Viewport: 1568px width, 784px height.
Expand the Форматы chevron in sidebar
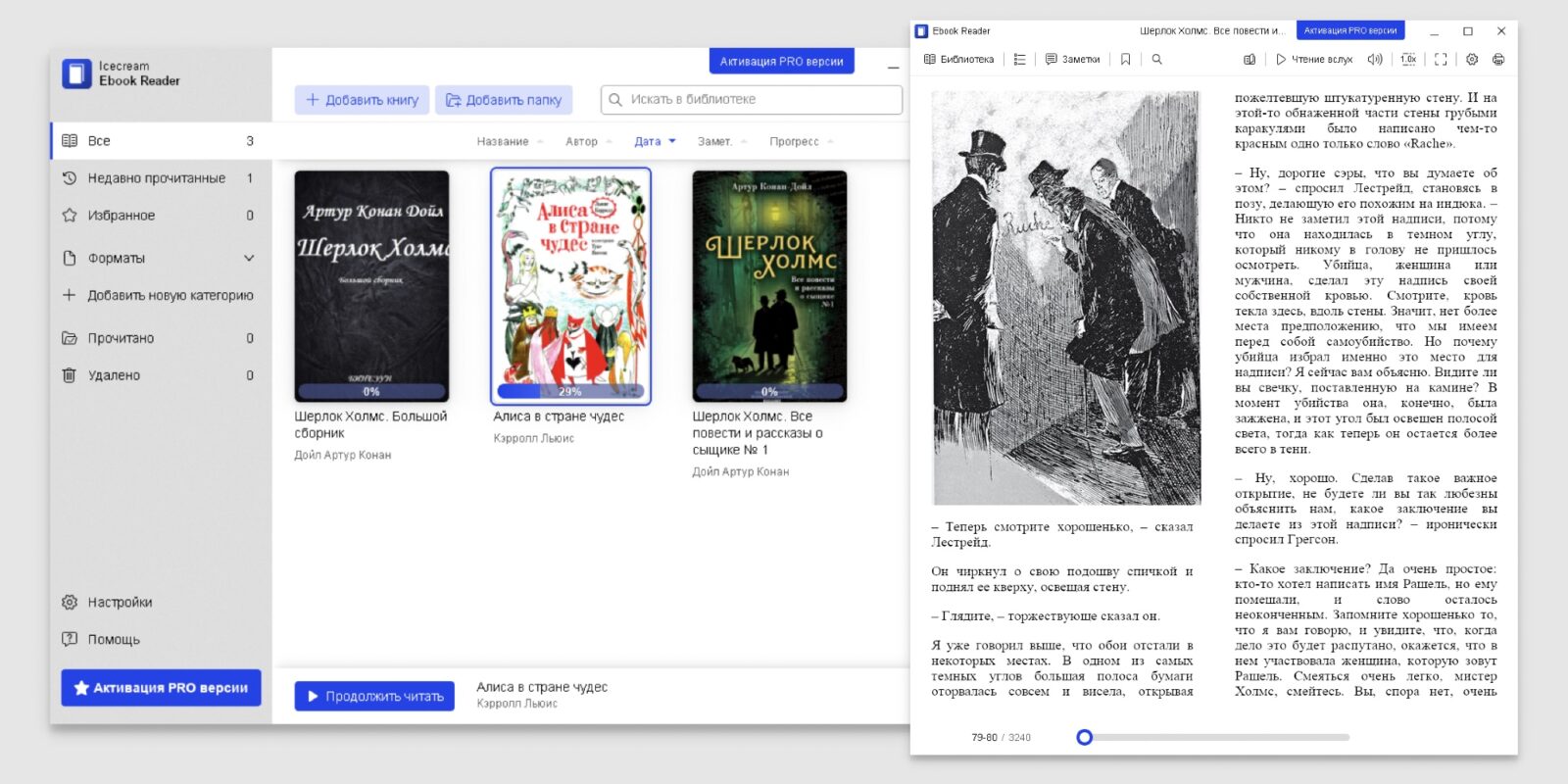[x=249, y=258]
